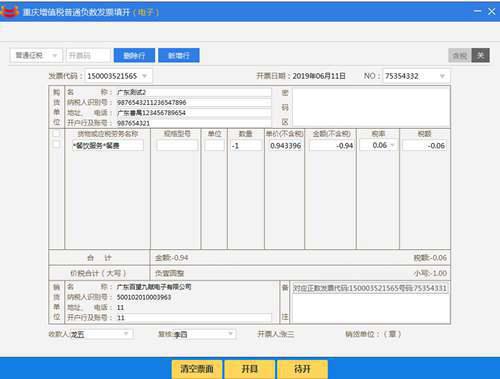This screenshot has height=379, width=500.
Task: Click the 数量 quantity field showing -1
Action: click(x=246, y=145)
